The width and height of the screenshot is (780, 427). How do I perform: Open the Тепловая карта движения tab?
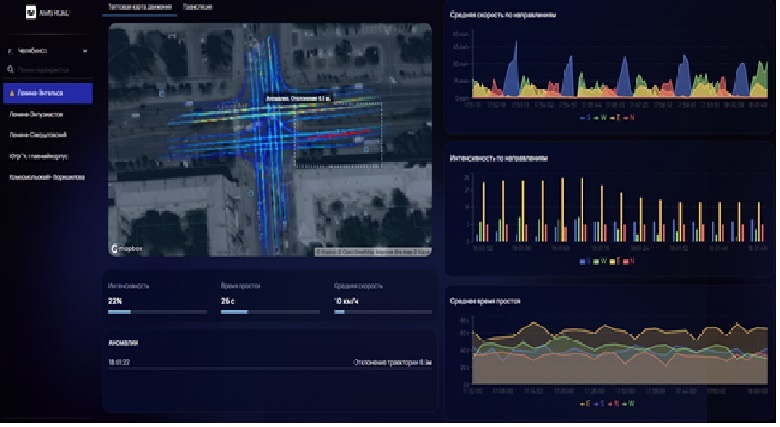[140, 7]
